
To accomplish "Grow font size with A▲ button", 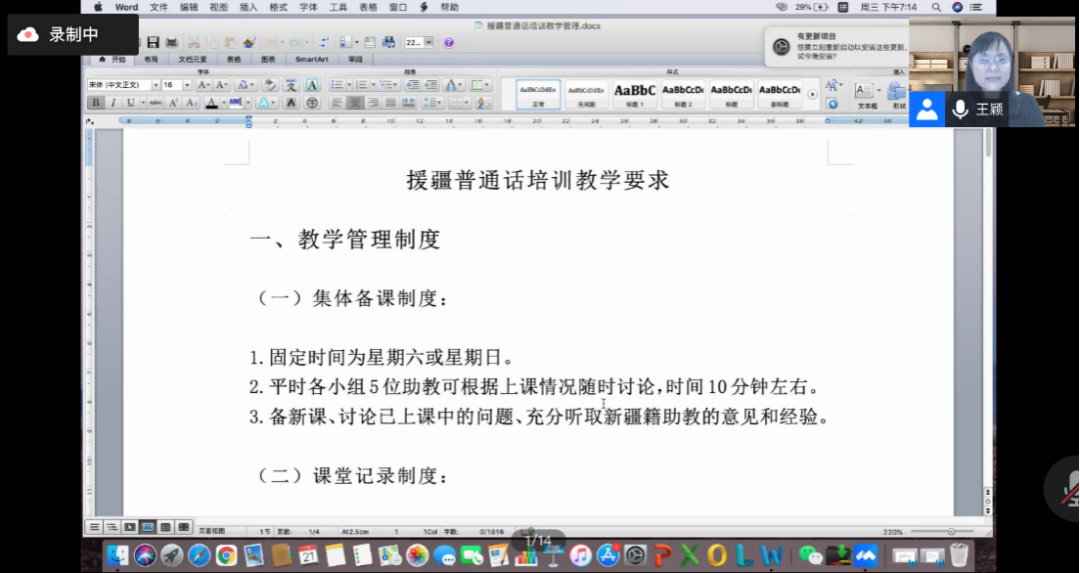I will tap(204, 85).
